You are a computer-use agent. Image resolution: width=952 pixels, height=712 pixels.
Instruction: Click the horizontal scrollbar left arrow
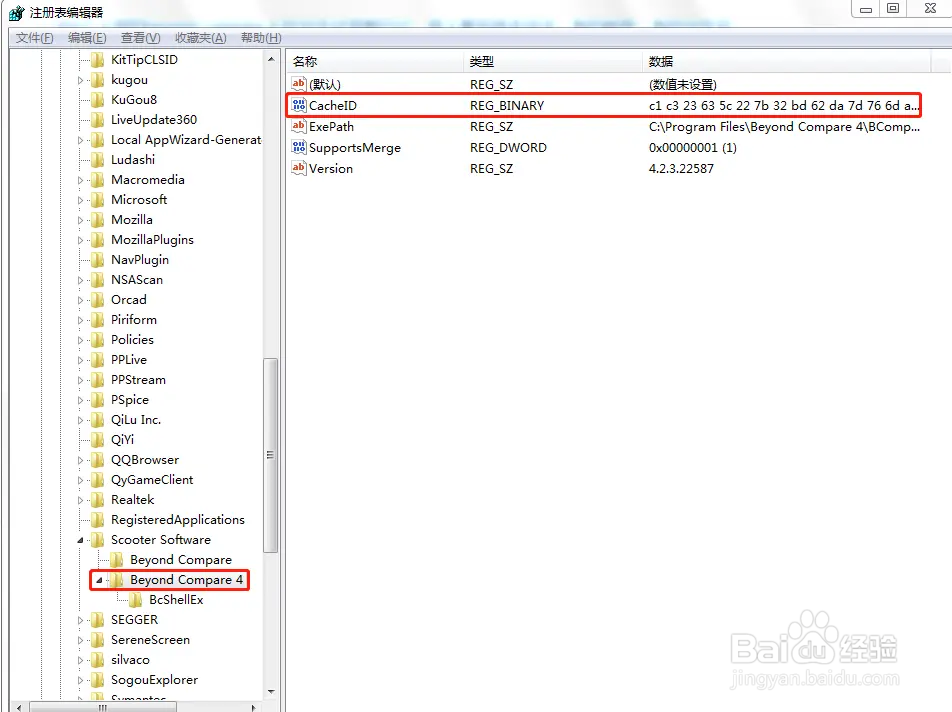point(19,707)
